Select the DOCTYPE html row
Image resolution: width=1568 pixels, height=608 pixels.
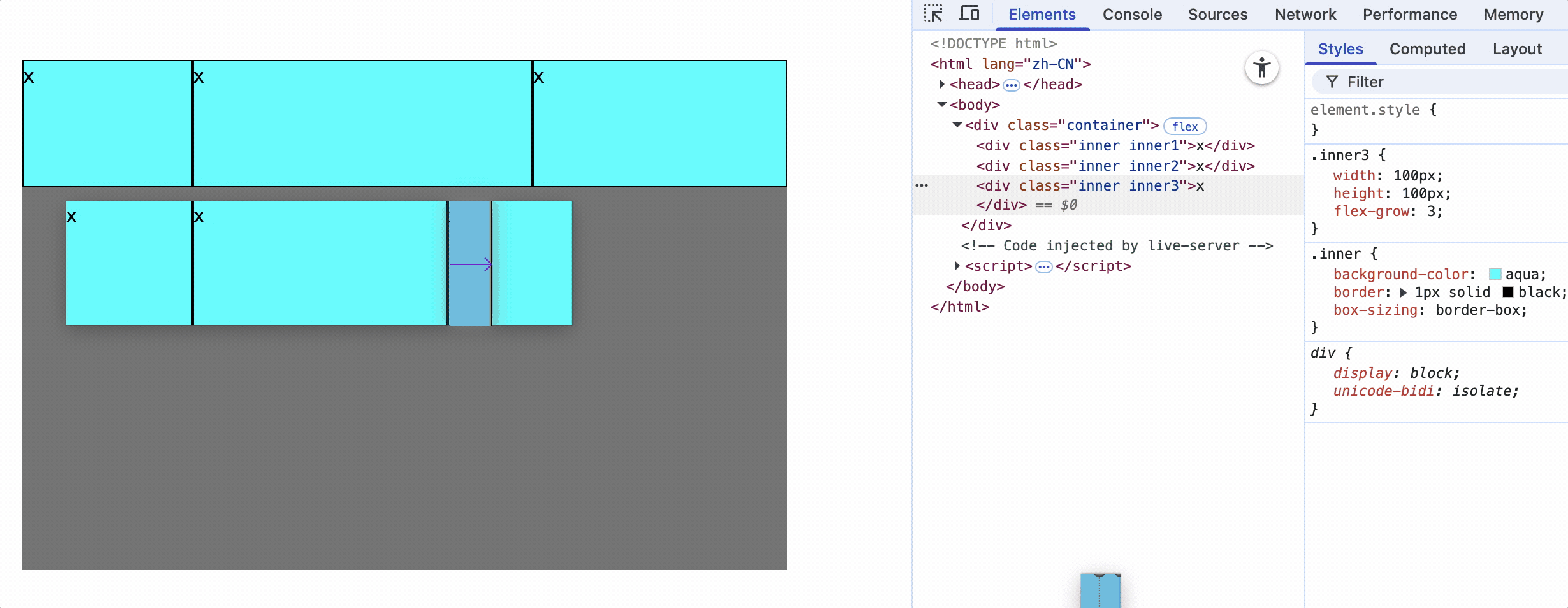(994, 43)
